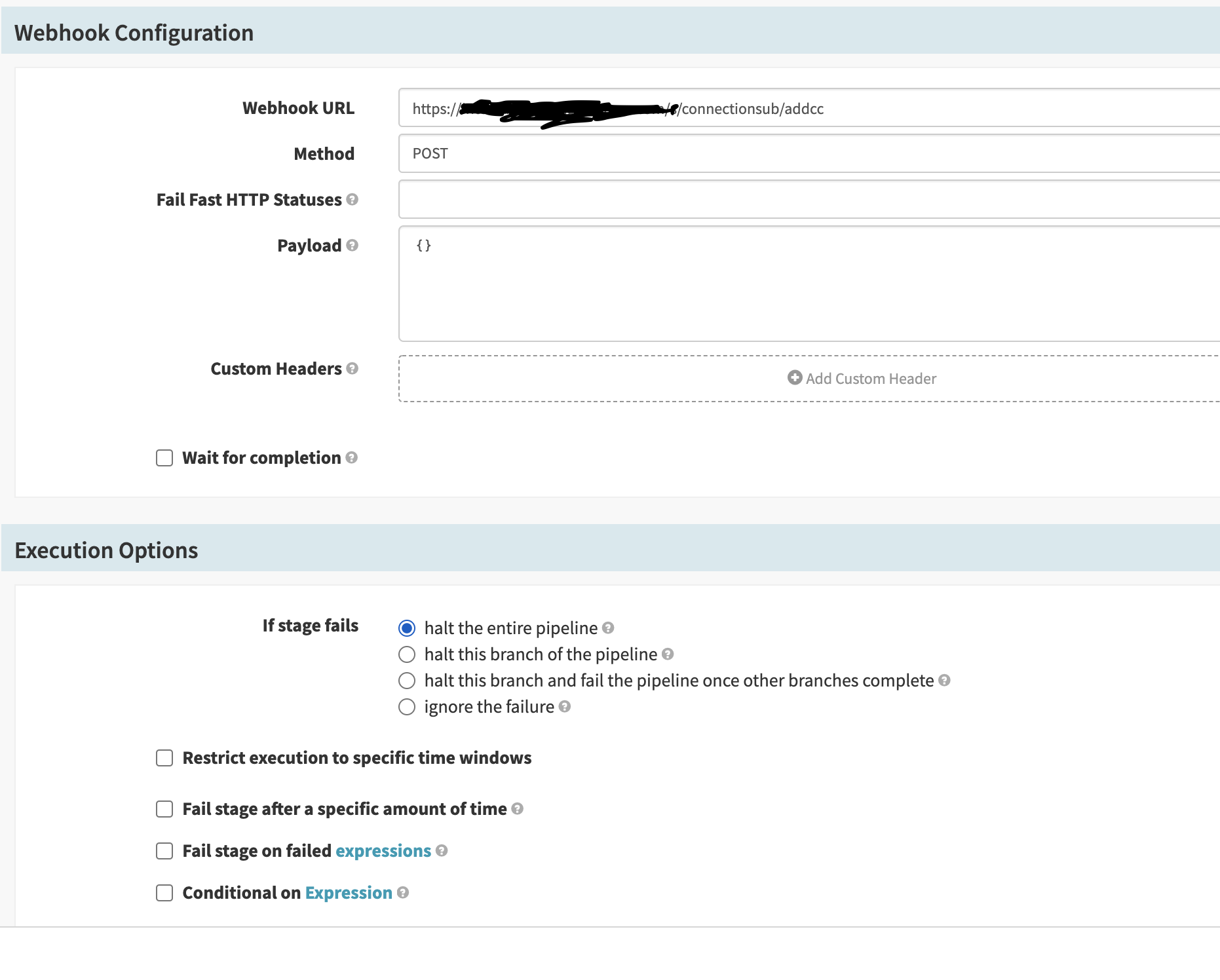Viewport: 1220px width, 980px height.
Task: Enable the Wait for completion checkbox
Action: [x=164, y=458]
